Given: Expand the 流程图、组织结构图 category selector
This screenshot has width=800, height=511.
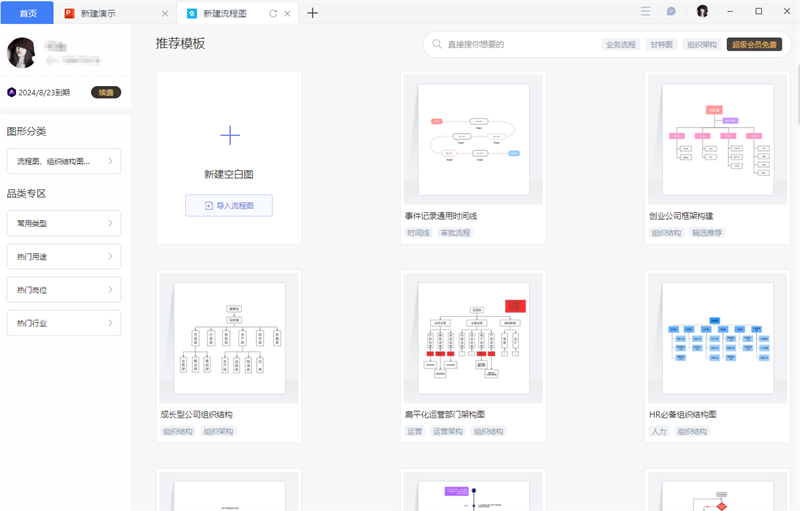Looking at the screenshot, I should tap(64, 161).
